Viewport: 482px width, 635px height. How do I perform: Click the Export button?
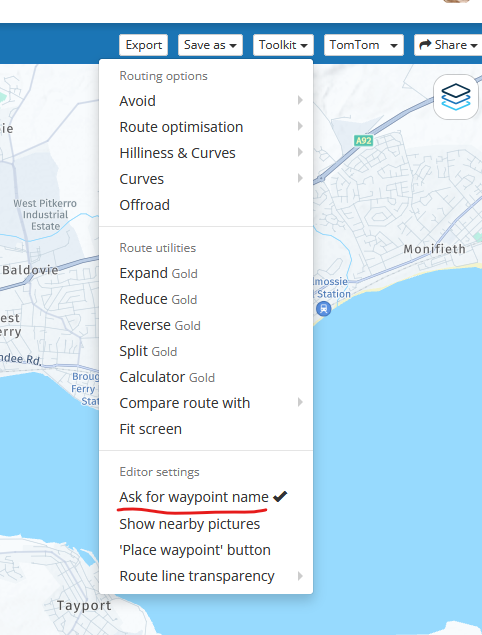click(x=143, y=45)
